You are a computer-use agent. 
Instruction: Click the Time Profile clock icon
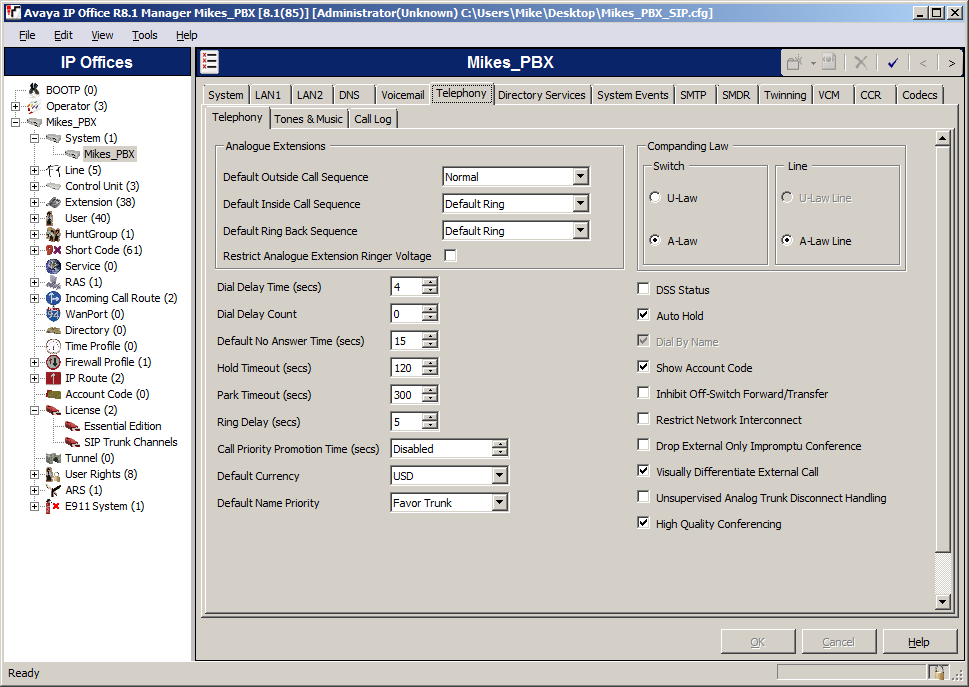click(x=53, y=347)
